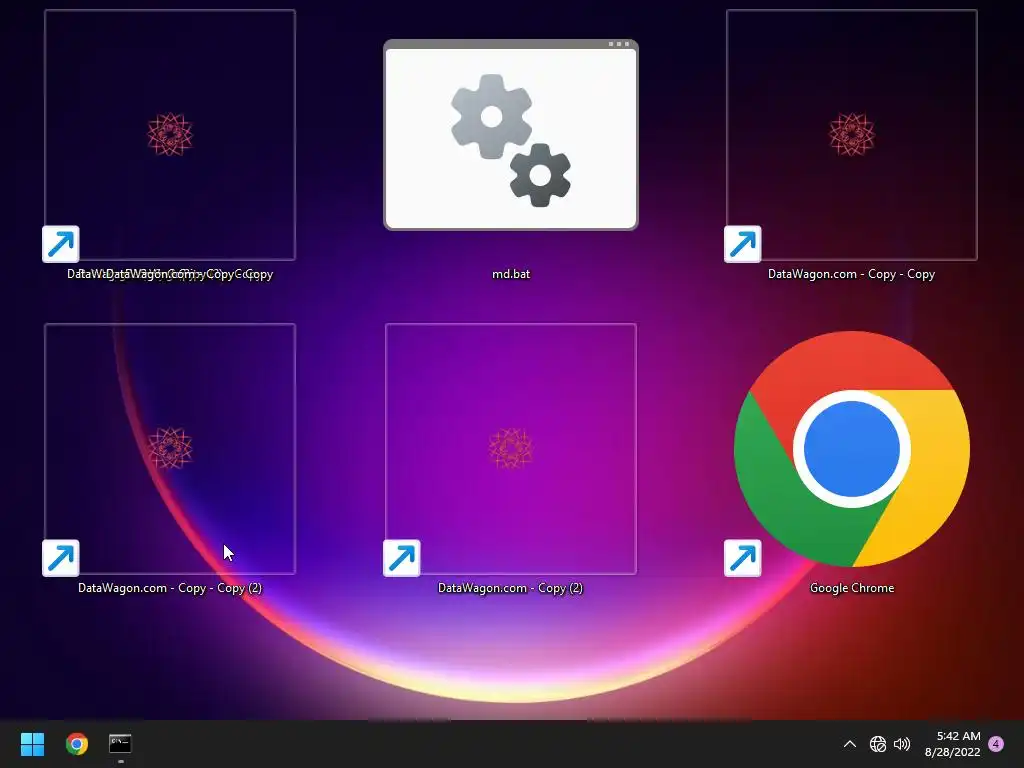
Task: Click the DataWagon.com - Copy (2) label
Action: click(x=510, y=588)
